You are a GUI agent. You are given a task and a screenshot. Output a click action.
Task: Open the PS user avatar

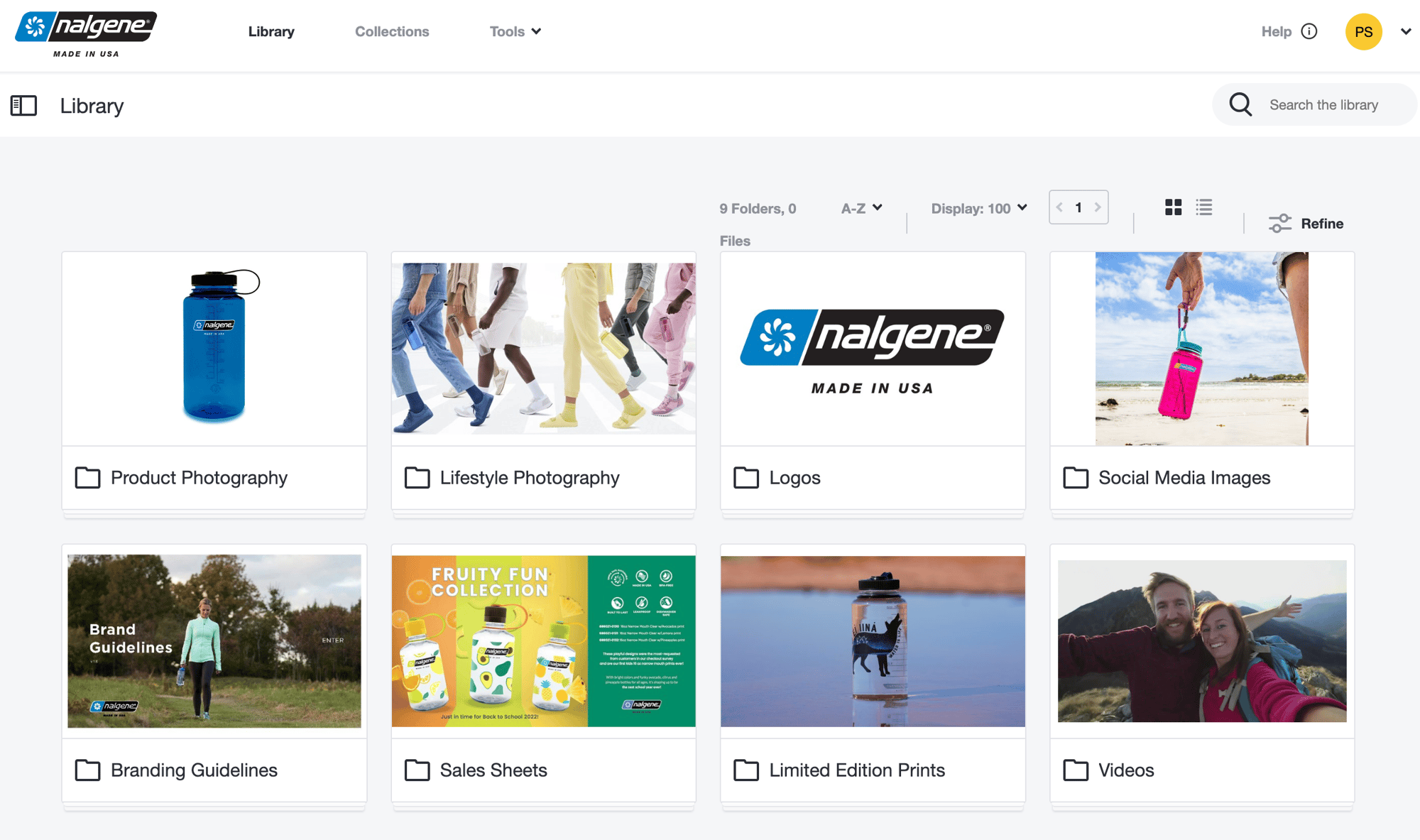click(1363, 31)
